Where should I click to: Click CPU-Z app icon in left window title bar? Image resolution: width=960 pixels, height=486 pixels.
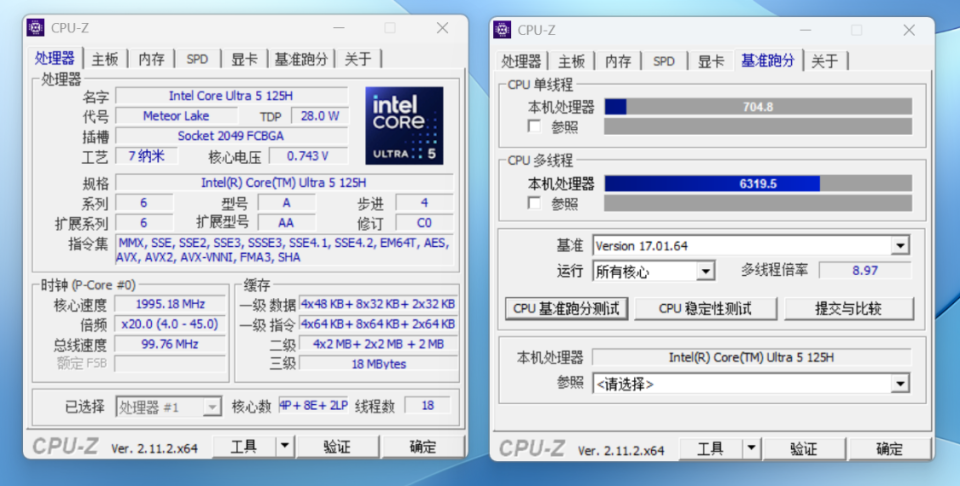pos(36,28)
